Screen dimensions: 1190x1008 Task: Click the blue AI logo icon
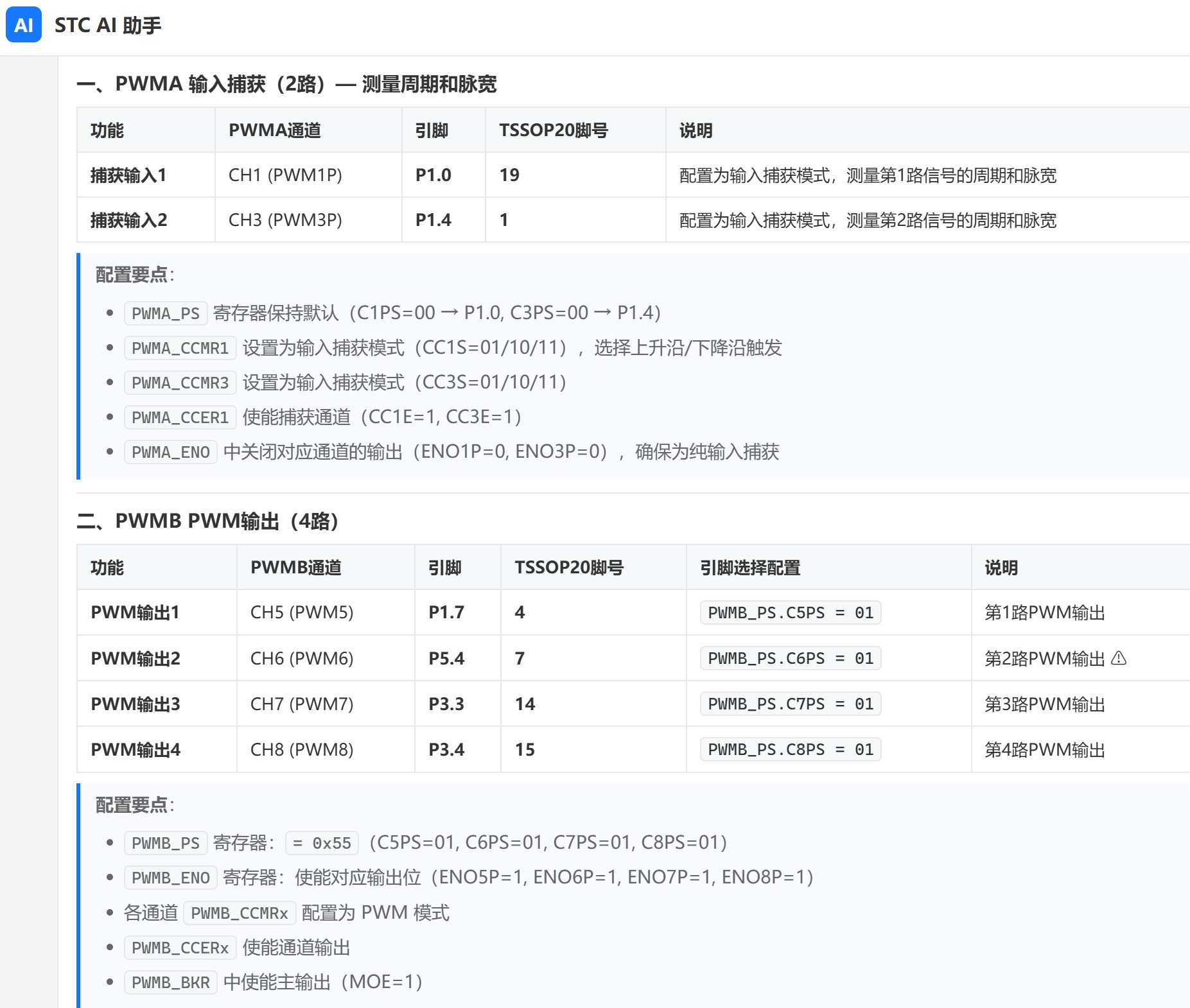point(24,25)
